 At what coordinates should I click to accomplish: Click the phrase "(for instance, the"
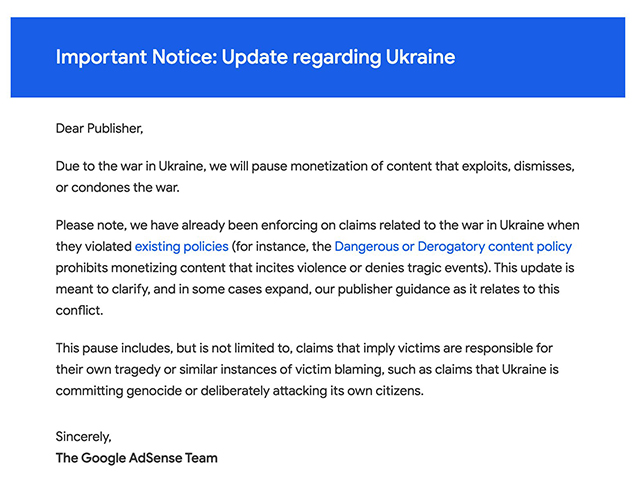[x=281, y=247]
